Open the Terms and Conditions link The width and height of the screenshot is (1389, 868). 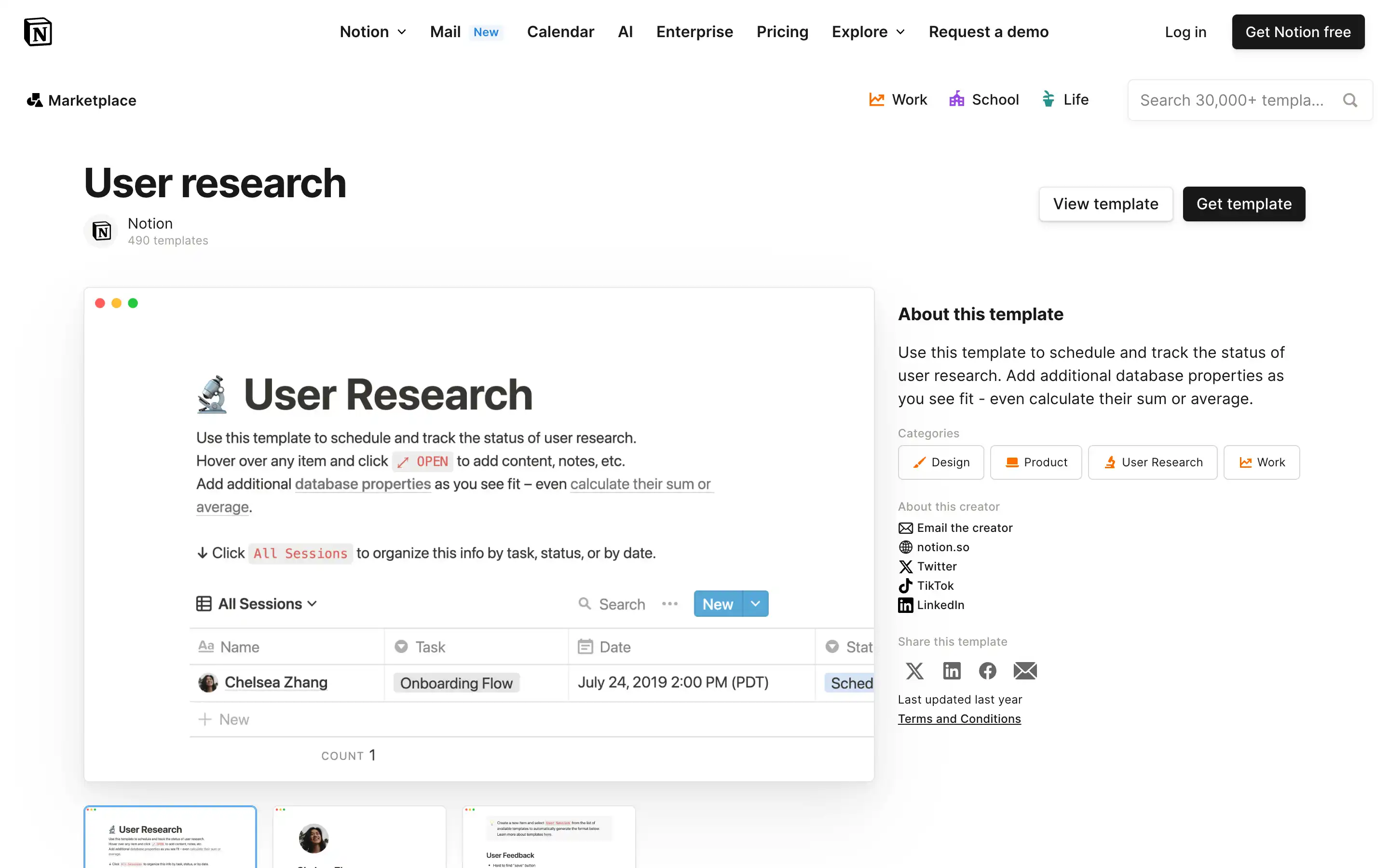coord(959,719)
